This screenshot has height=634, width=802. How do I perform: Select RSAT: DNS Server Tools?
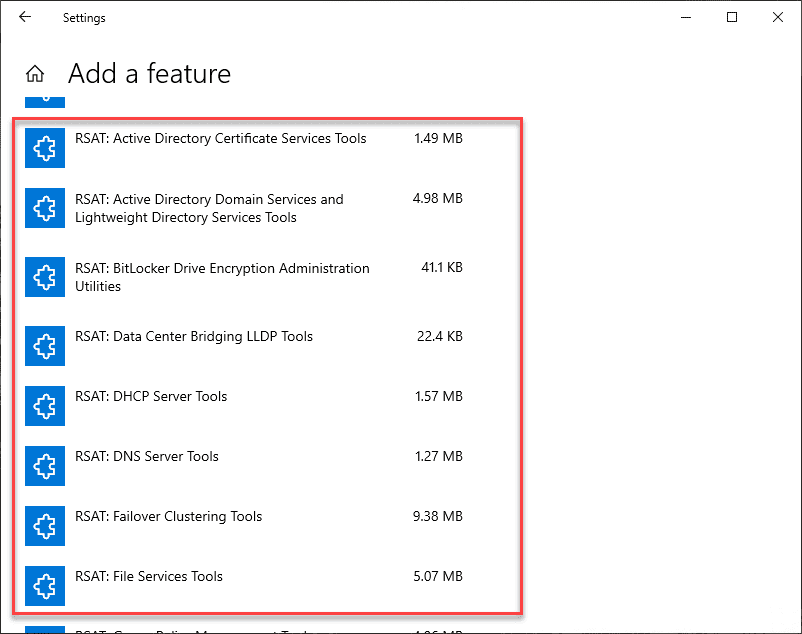point(147,456)
